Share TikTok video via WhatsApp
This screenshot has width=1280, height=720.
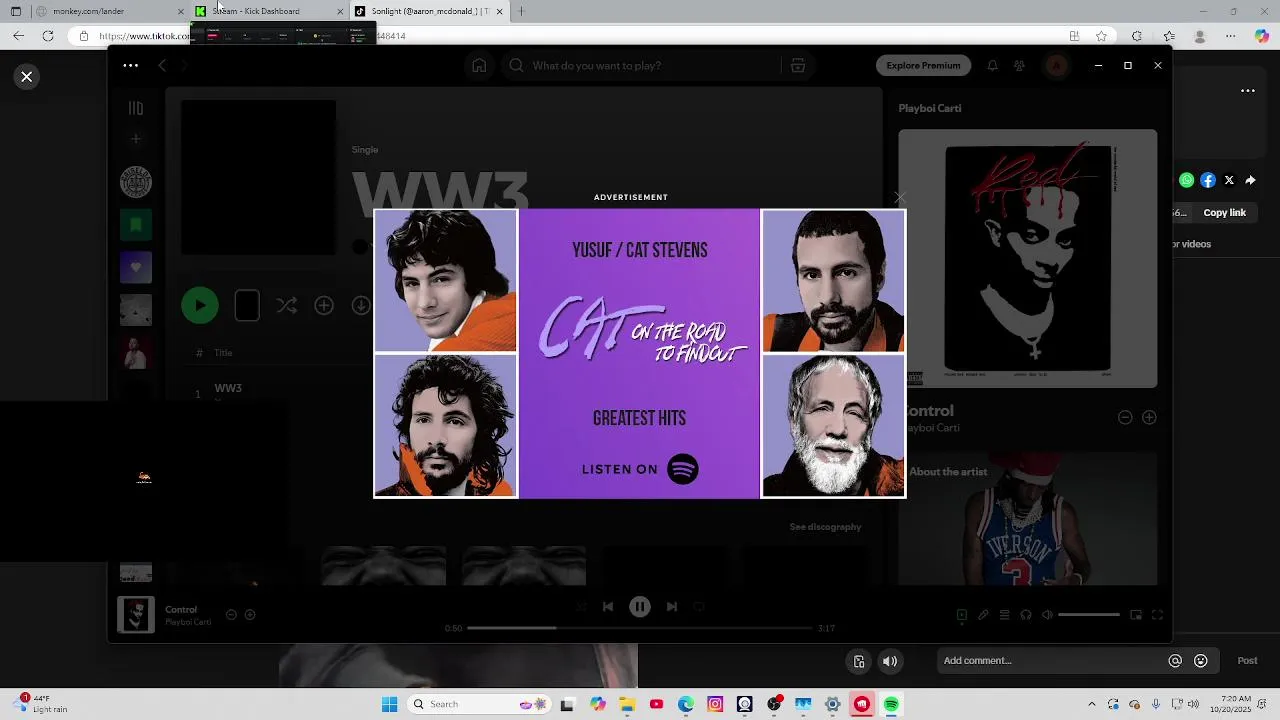tap(1186, 180)
